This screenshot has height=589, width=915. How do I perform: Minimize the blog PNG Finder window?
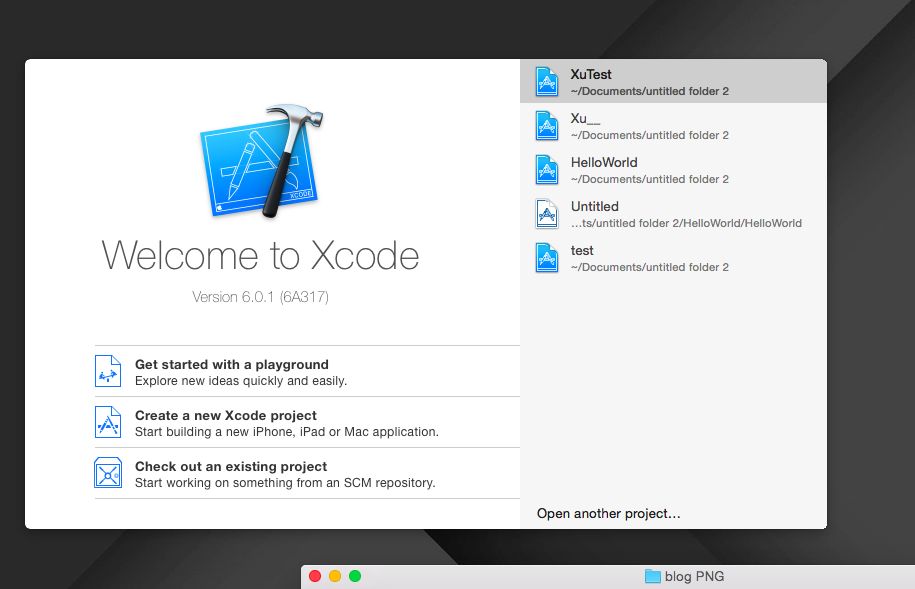(335, 576)
